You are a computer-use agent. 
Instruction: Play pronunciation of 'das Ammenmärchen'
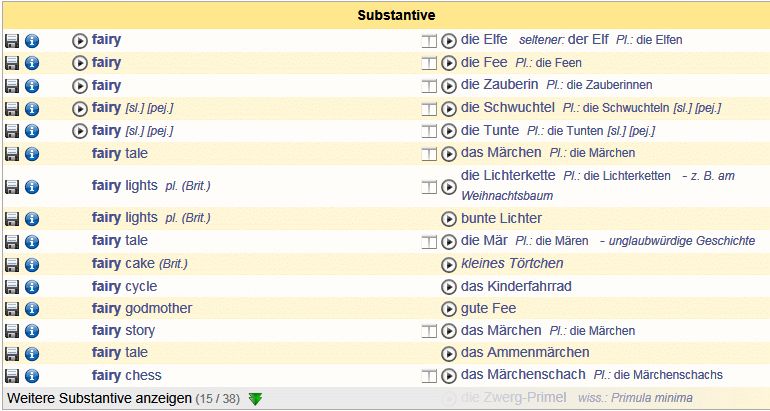point(449,353)
